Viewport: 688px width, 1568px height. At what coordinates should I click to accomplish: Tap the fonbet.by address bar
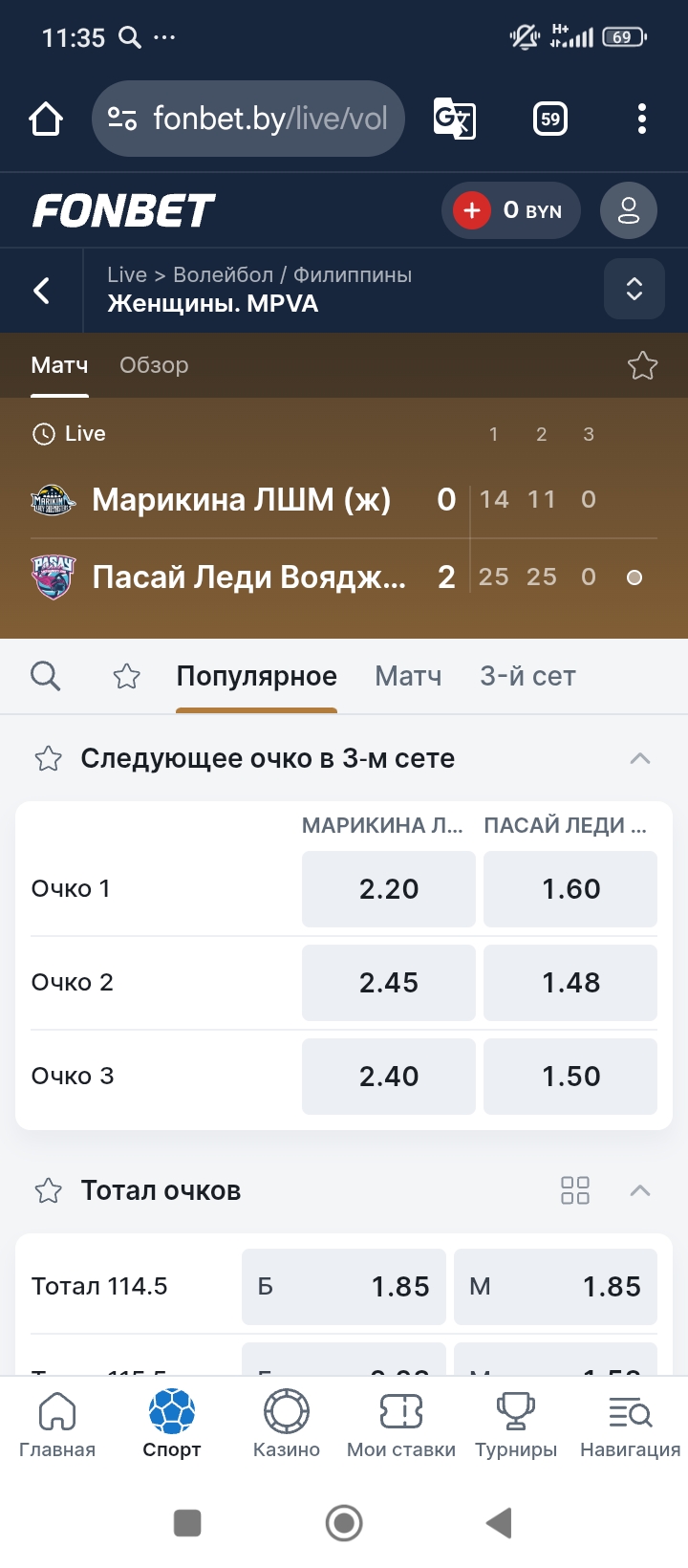(248, 120)
